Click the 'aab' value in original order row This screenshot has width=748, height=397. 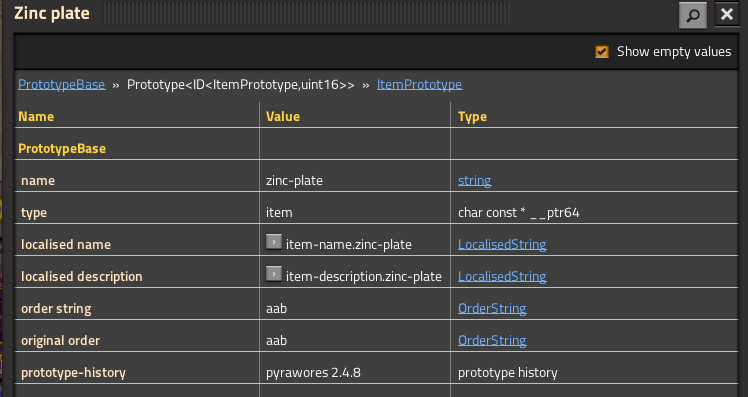click(x=276, y=340)
